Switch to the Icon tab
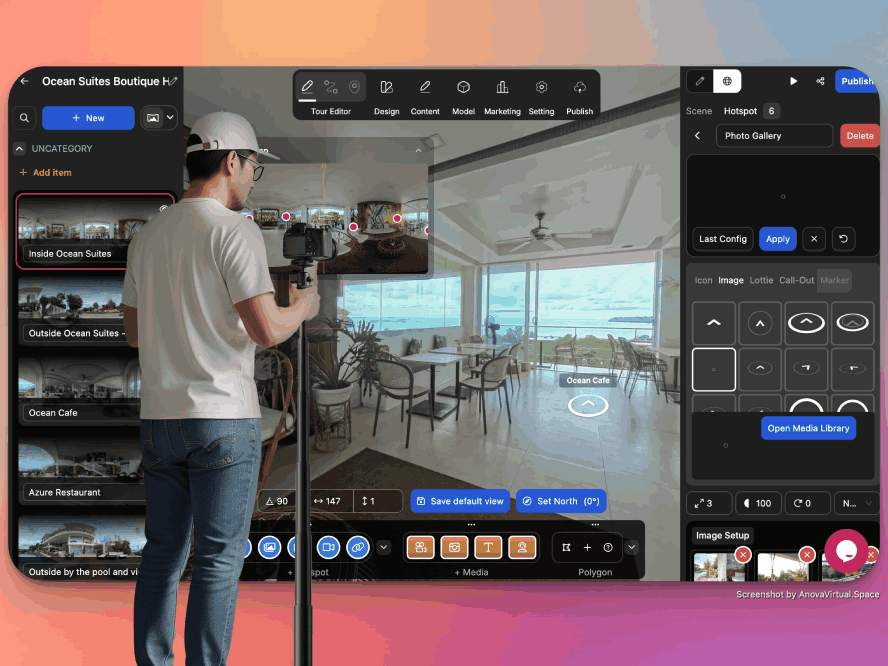 point(703,280)
